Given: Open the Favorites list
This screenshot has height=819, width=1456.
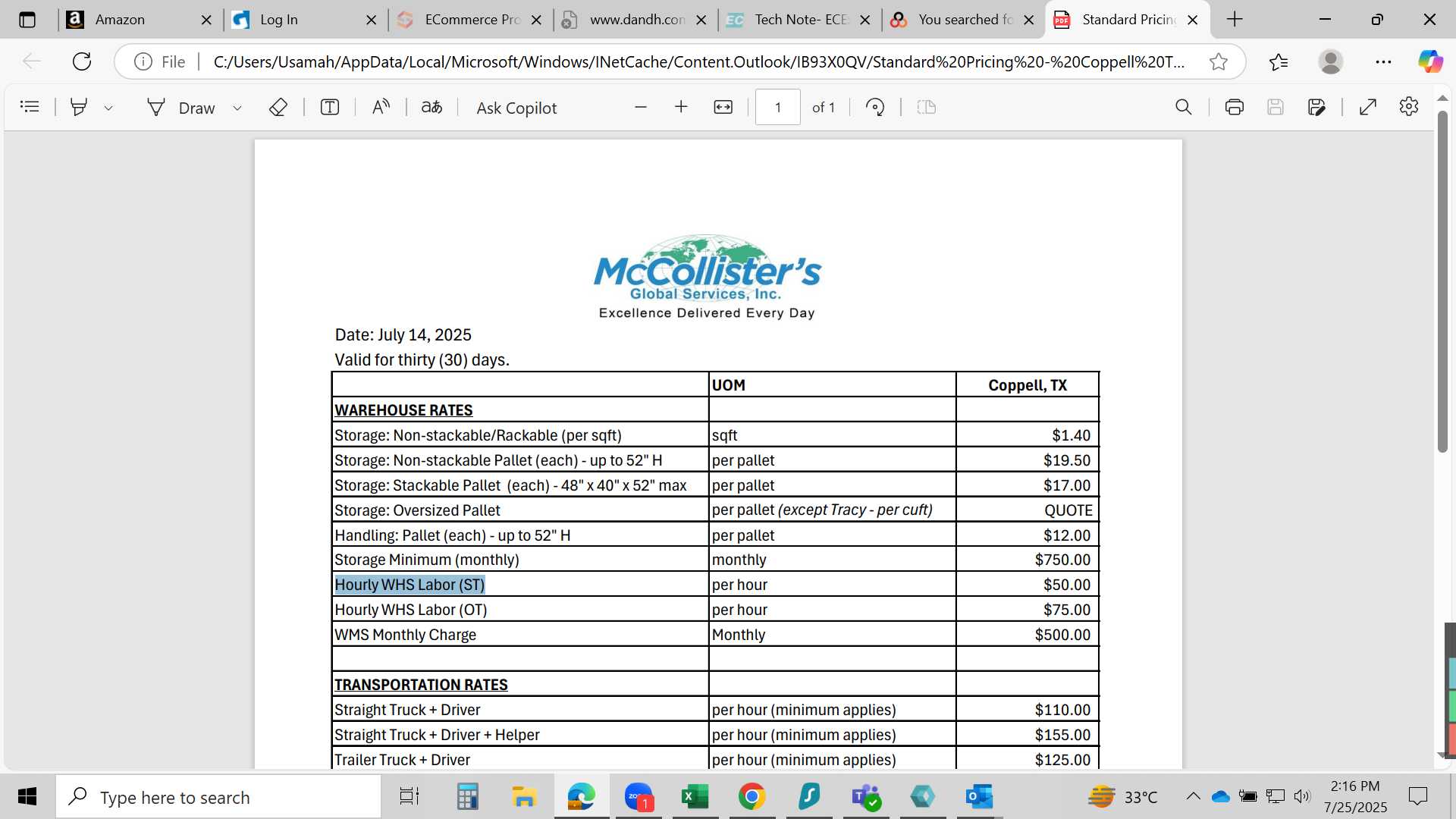Looking at the screenshot, I should pyautogui.click(x=1279, y=61).
